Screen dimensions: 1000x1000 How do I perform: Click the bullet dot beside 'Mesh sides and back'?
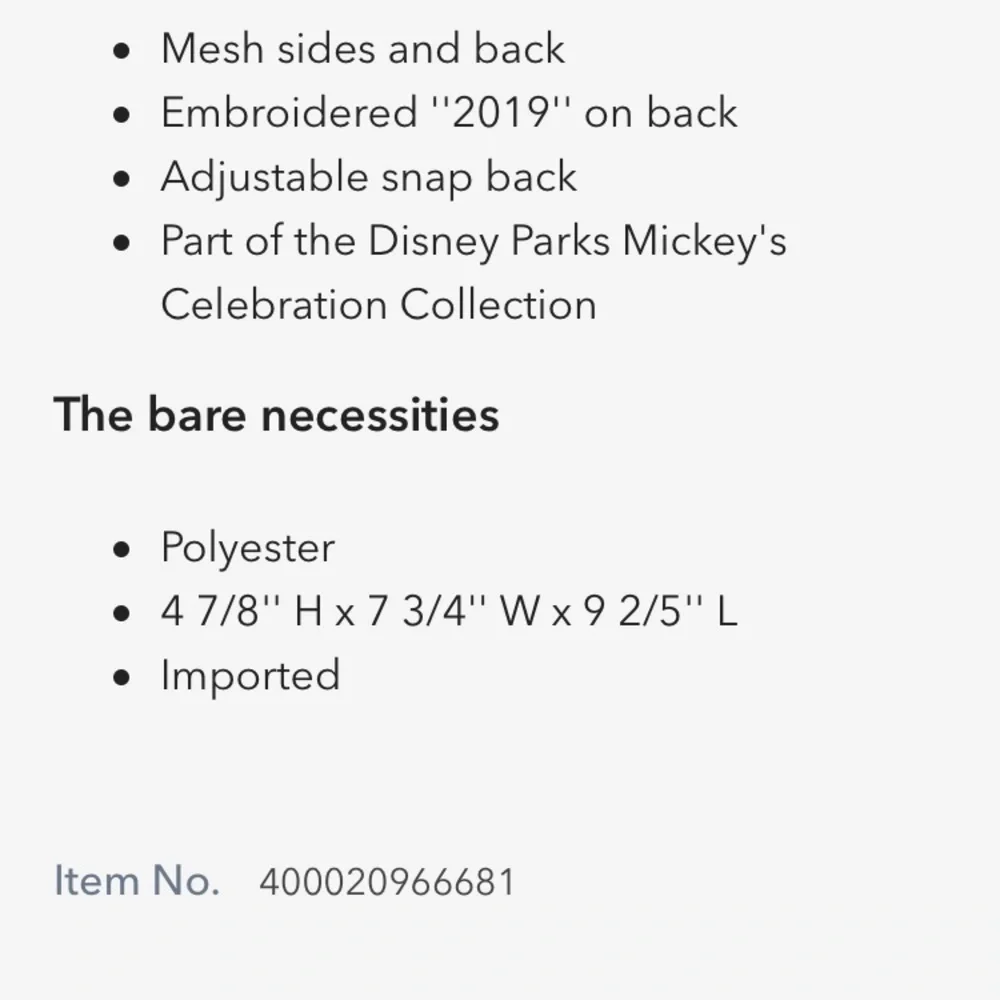tap(121, 51)
